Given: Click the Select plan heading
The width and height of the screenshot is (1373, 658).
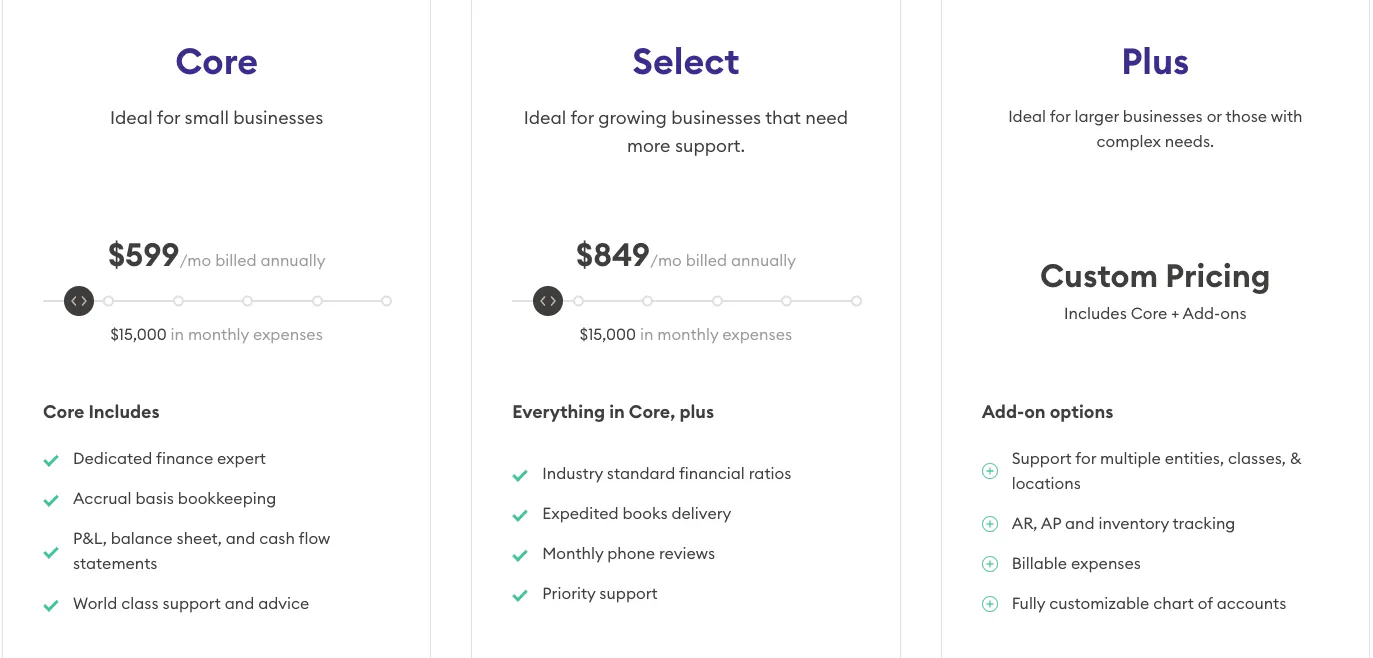Looking at the screenshot, I should click(x=685, y=62).
